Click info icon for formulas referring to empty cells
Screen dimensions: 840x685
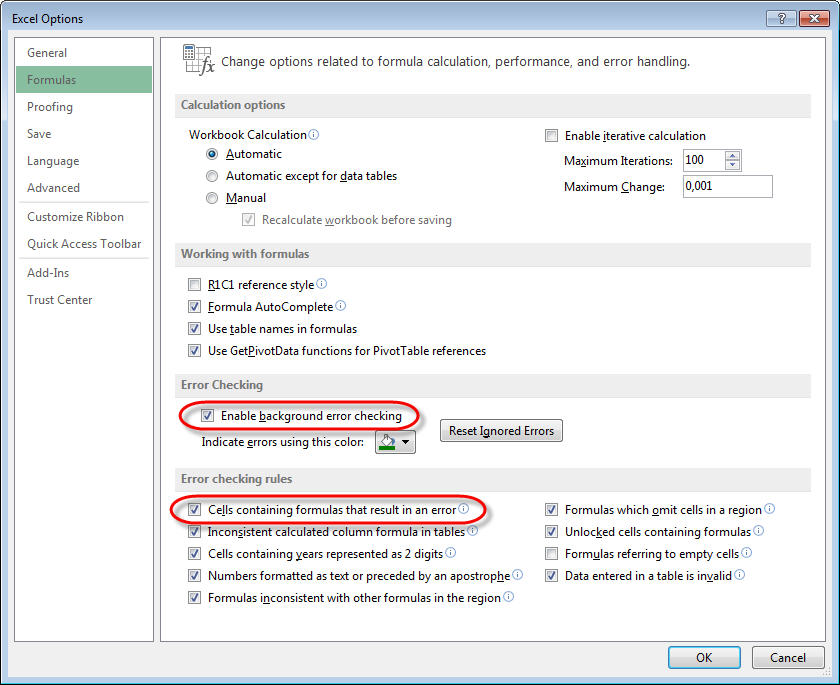[747, 553]
